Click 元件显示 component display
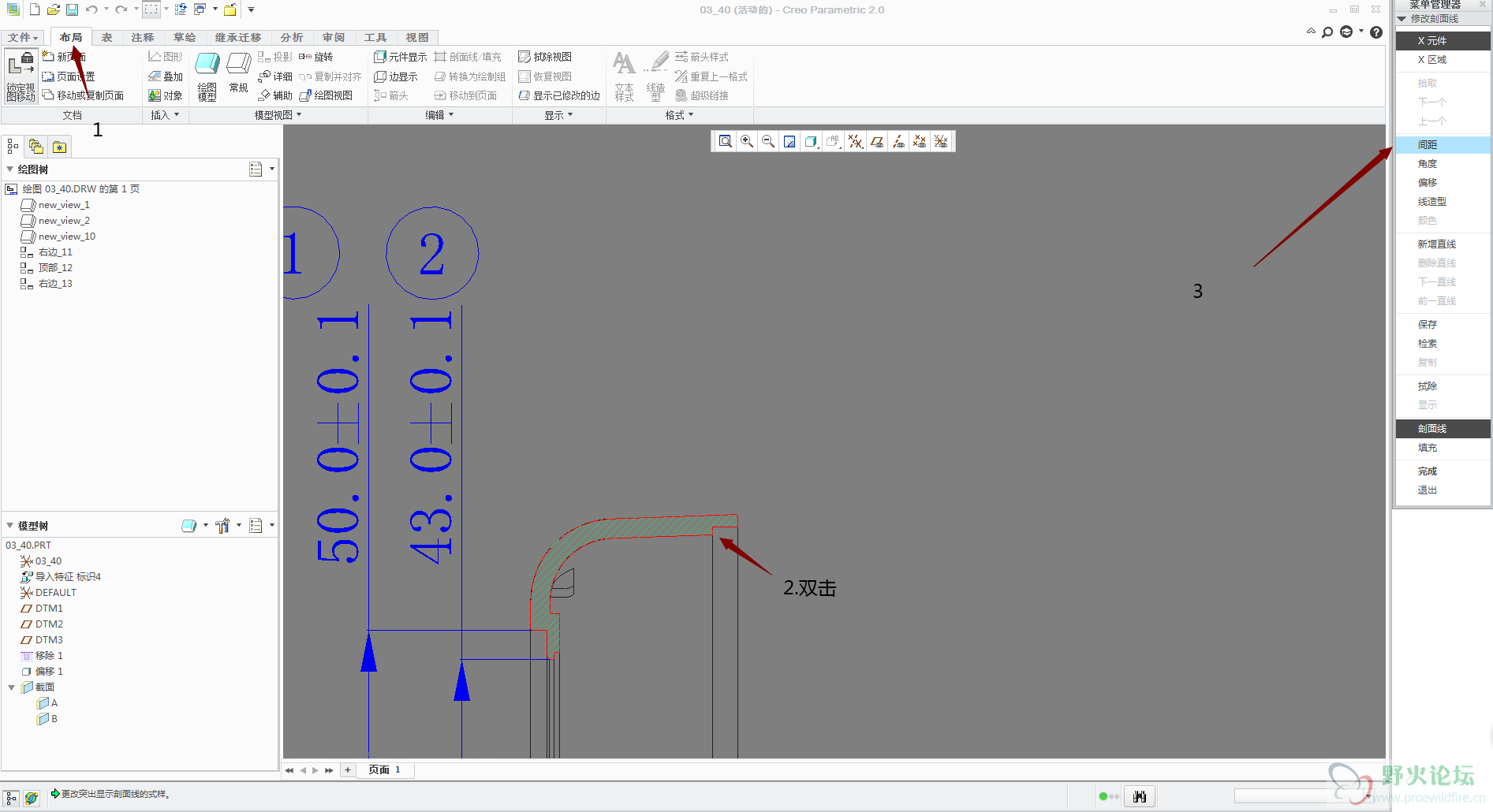The image size is (1493, 812). tap(400, 57)
